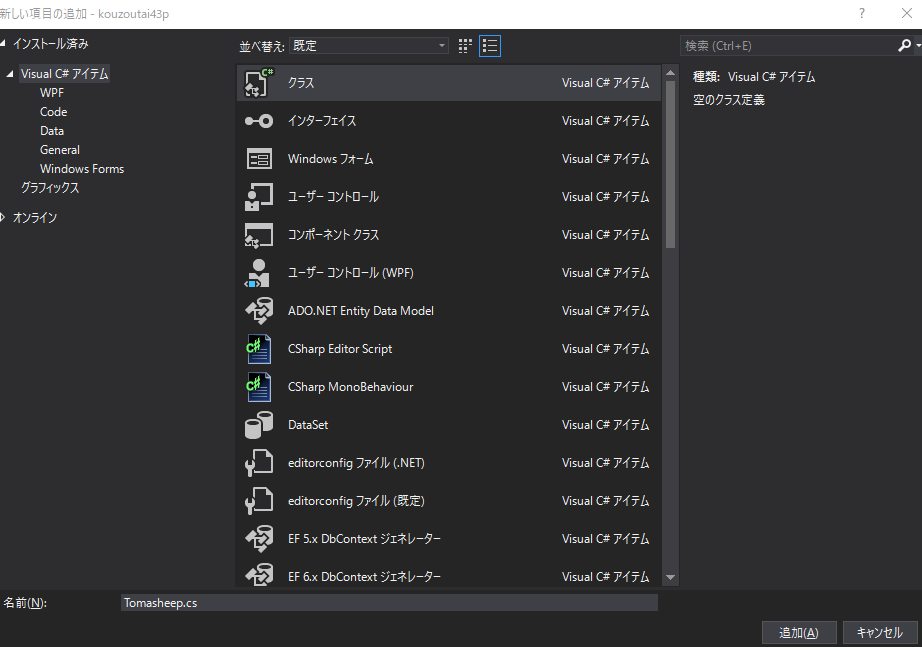Select the Windows Forms category
Screen dimensions: 922x647
click(82, 169)
